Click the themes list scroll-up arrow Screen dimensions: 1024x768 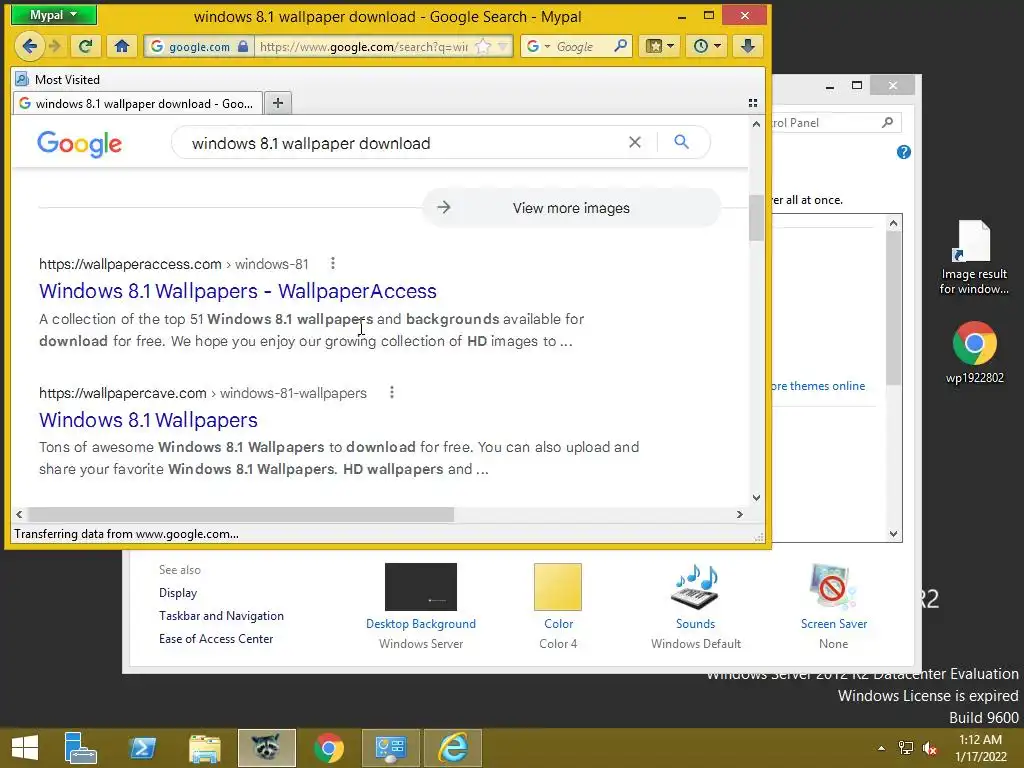click(893, 223)
